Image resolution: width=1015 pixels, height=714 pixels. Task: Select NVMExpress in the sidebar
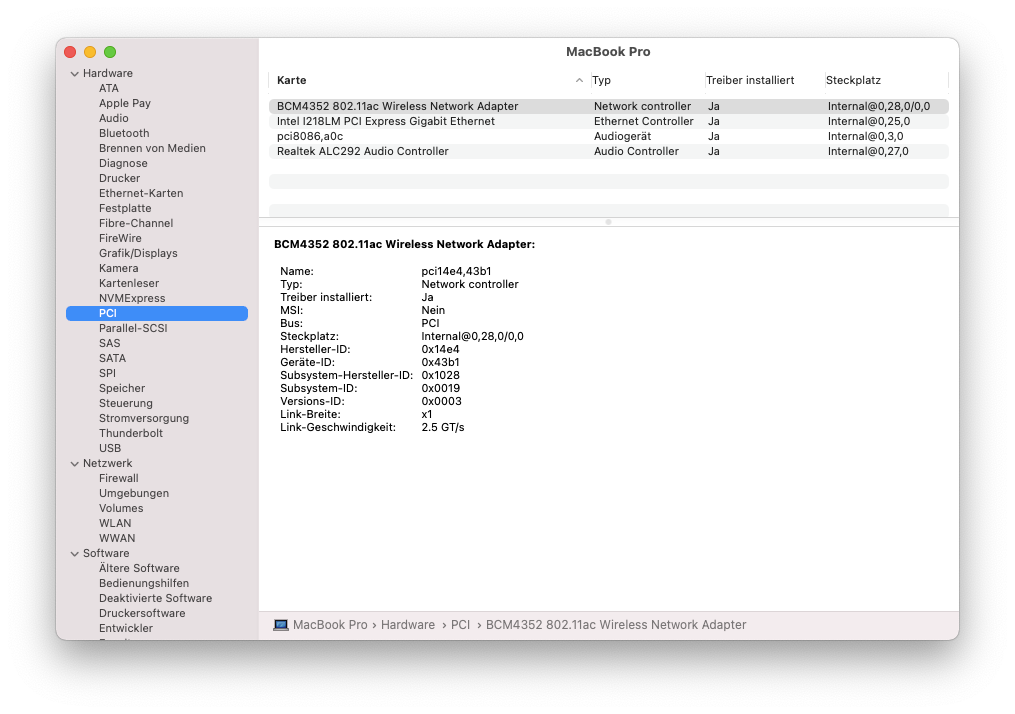pyautogui.click(x=132, y=298)
